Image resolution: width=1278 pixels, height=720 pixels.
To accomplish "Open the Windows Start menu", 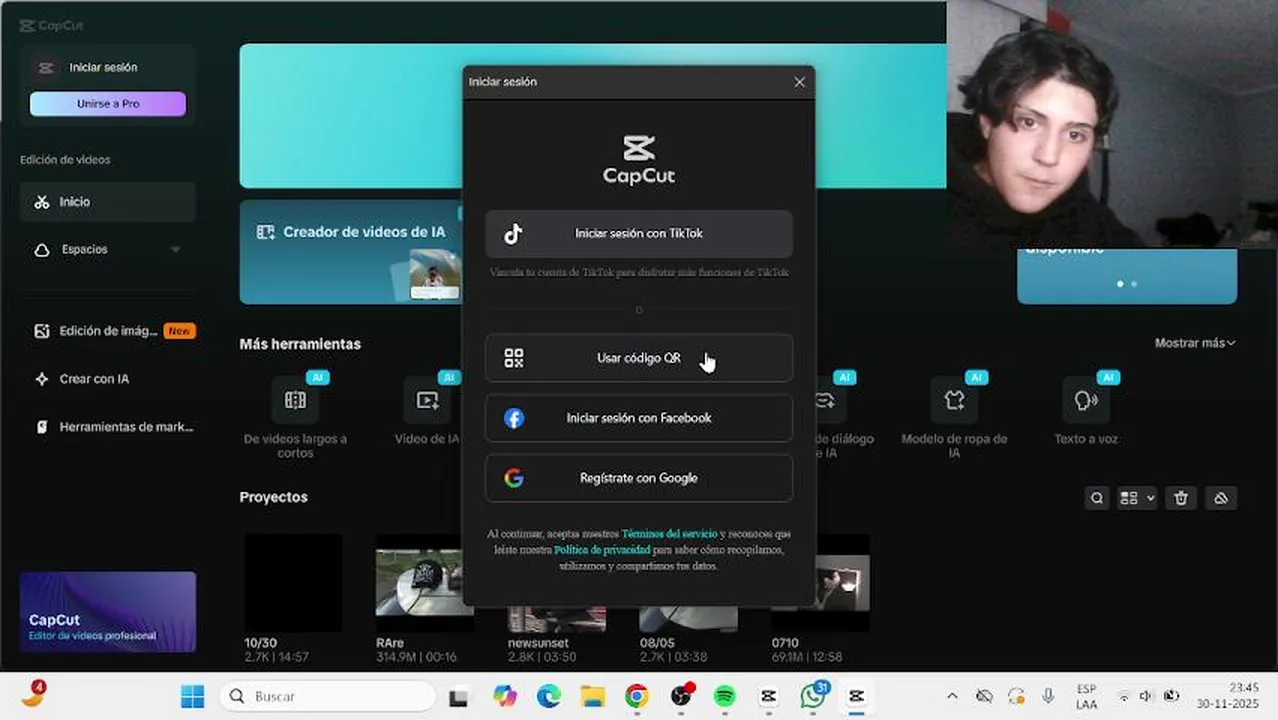I will [x=192, y=696].
